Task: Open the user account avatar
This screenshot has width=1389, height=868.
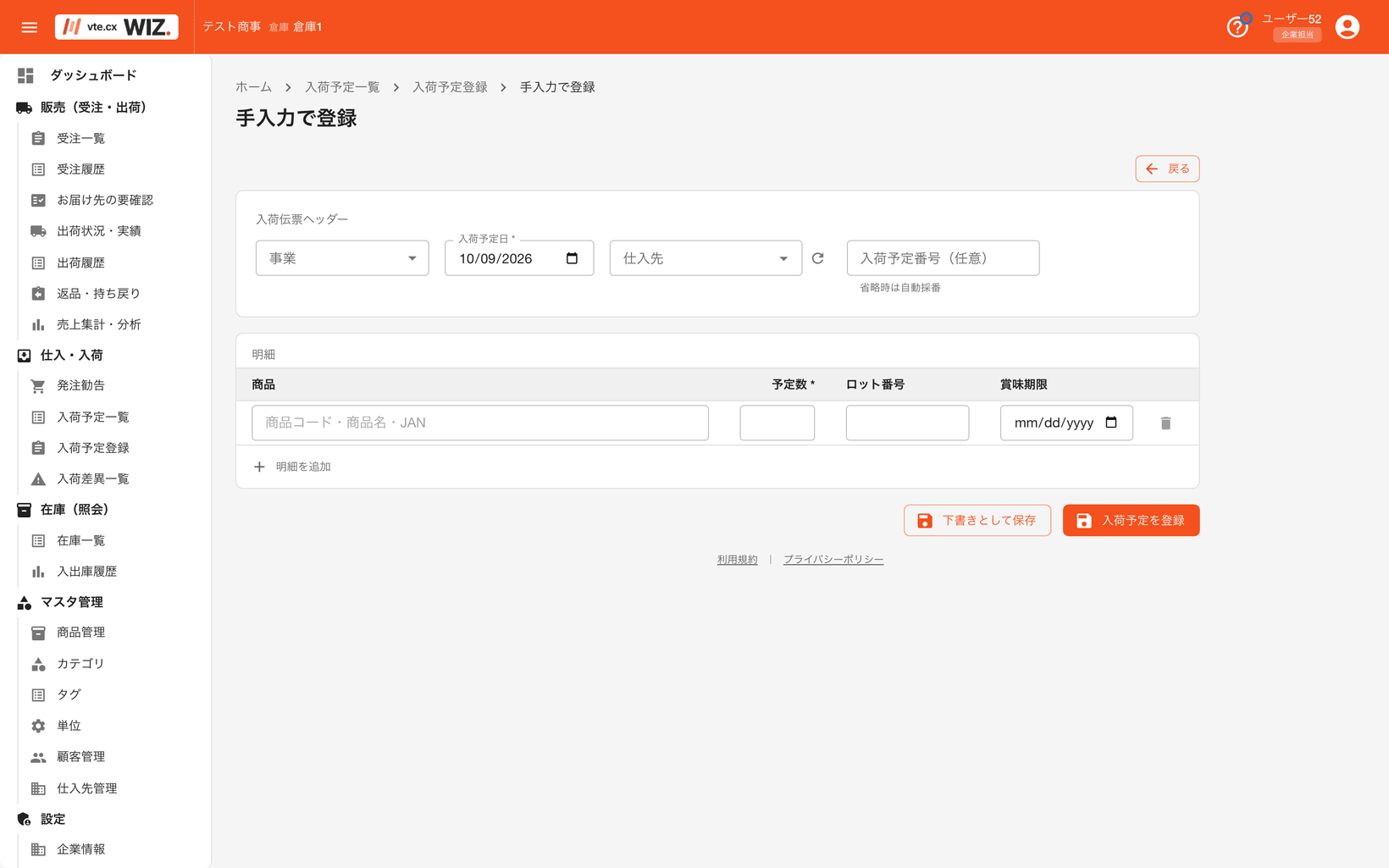Action: coord(1347,27)
